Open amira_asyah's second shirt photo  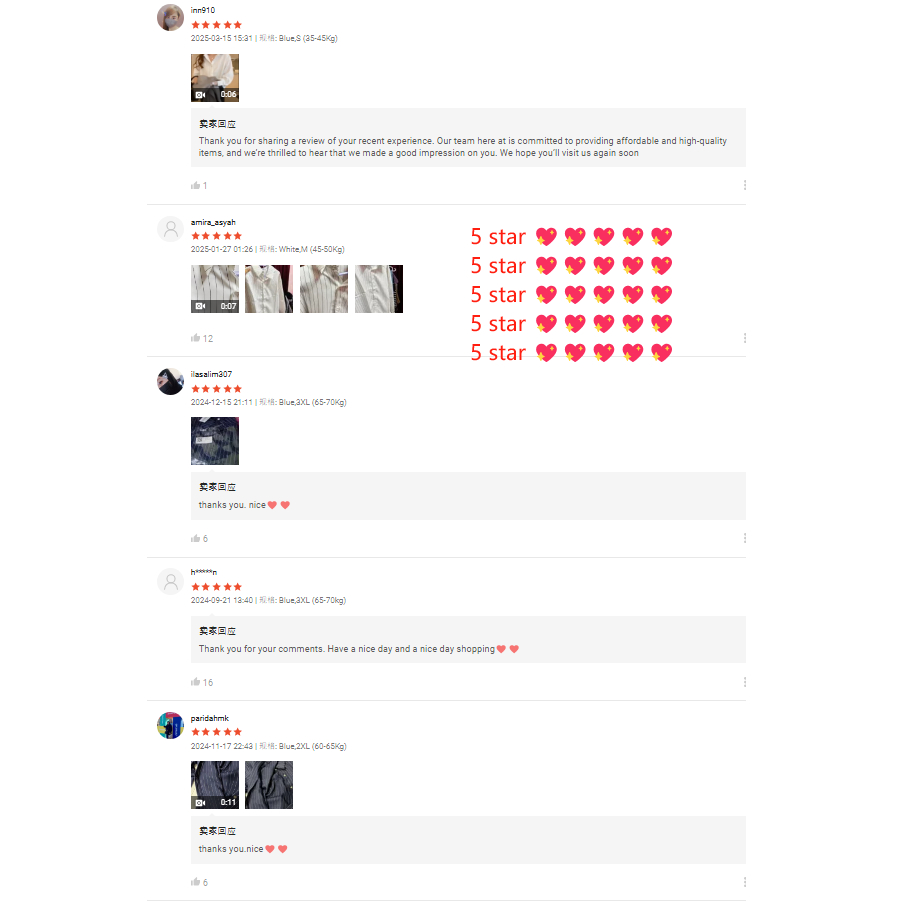(269, 289)
